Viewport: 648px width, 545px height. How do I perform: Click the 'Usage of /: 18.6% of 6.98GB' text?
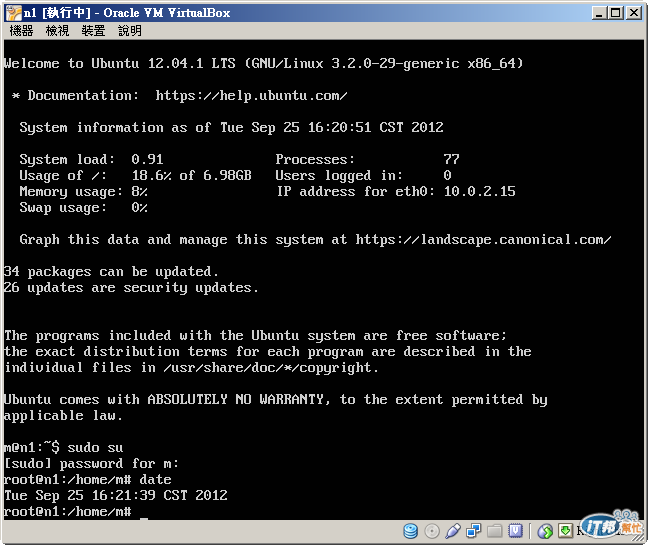[x=136, y=176]
